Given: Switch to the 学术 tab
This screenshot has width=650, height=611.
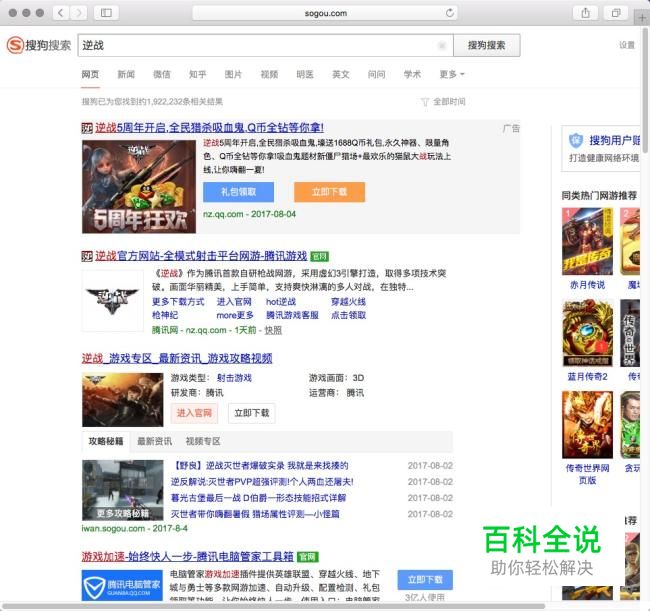Looking at the screenshot, I should (x=412, y=74).
